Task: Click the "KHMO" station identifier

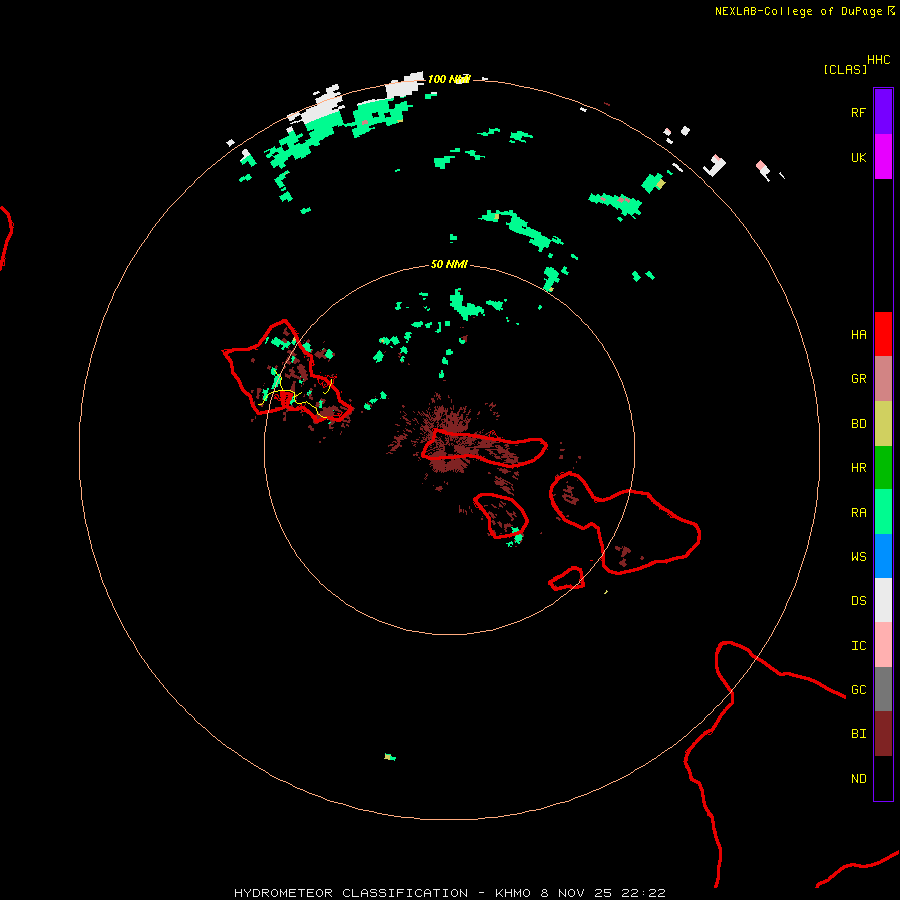Action: 513,893
